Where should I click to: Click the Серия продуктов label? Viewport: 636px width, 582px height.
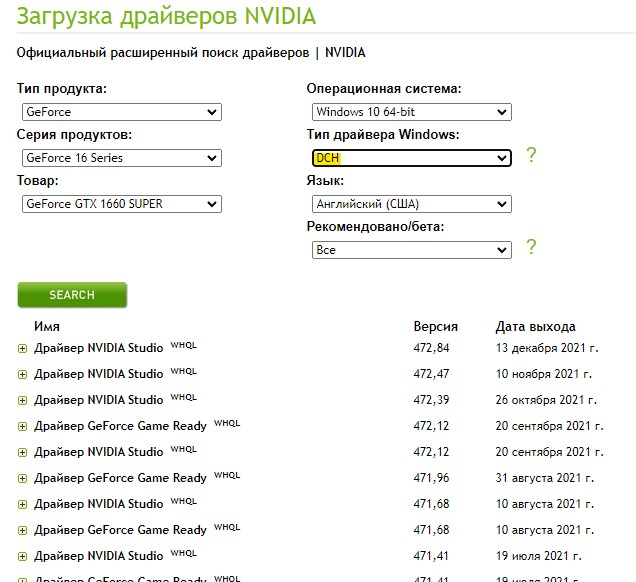[x=74, y=134]
